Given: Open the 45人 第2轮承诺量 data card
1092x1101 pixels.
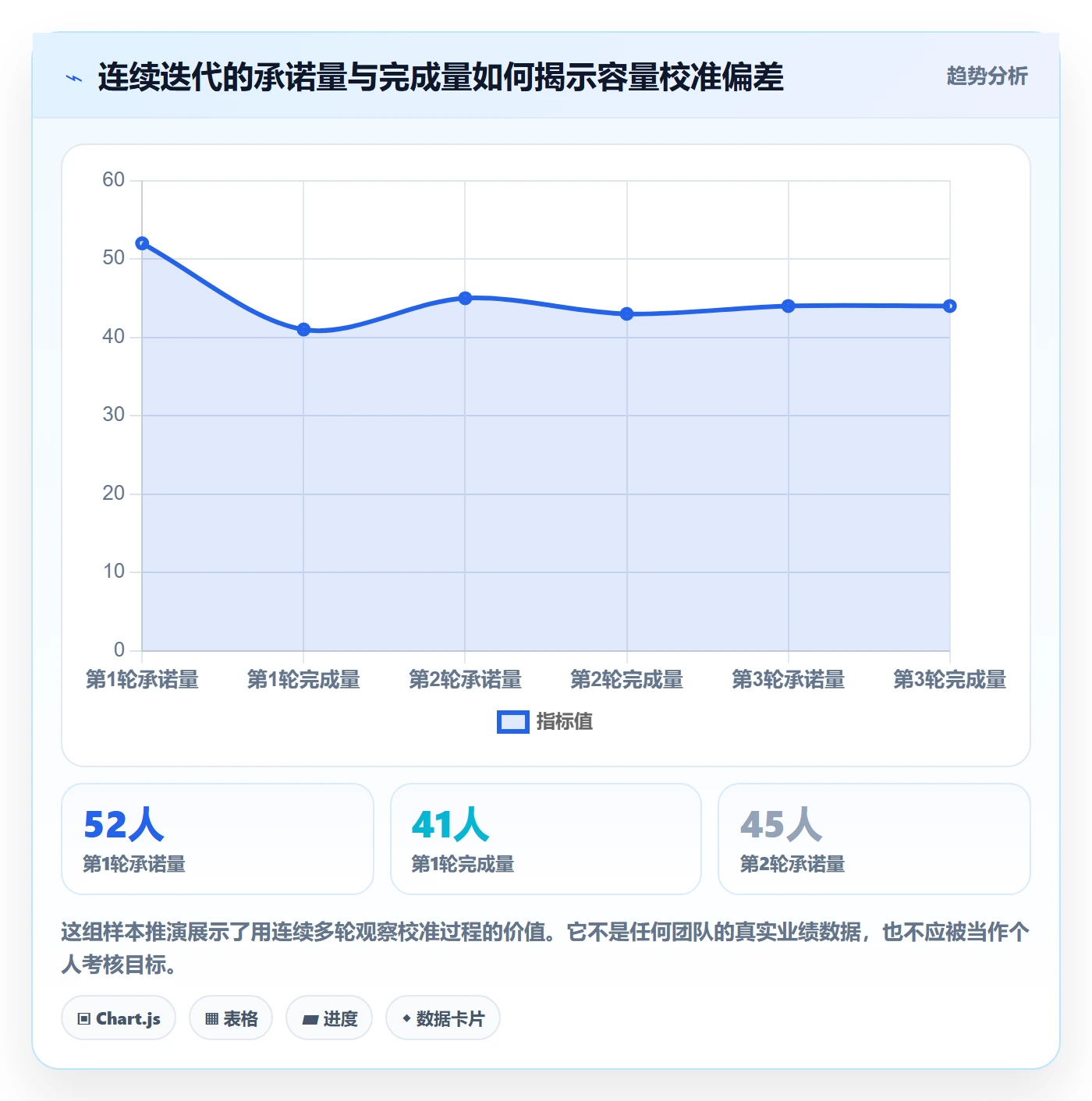Looking at the screenshot, I should click(874, 839).
